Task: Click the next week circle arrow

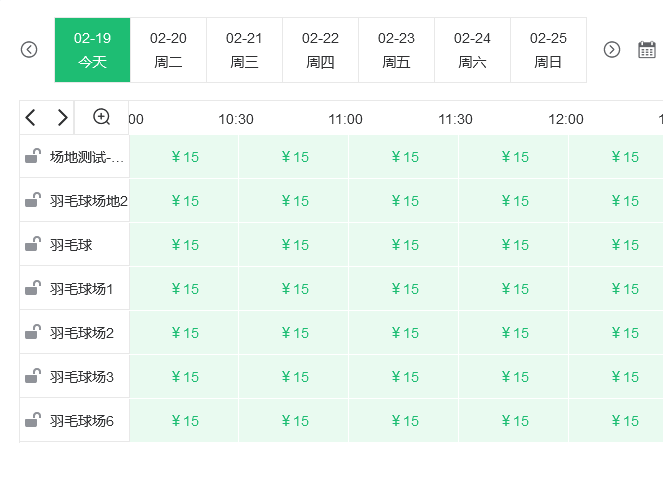Action: pos(612,49)
